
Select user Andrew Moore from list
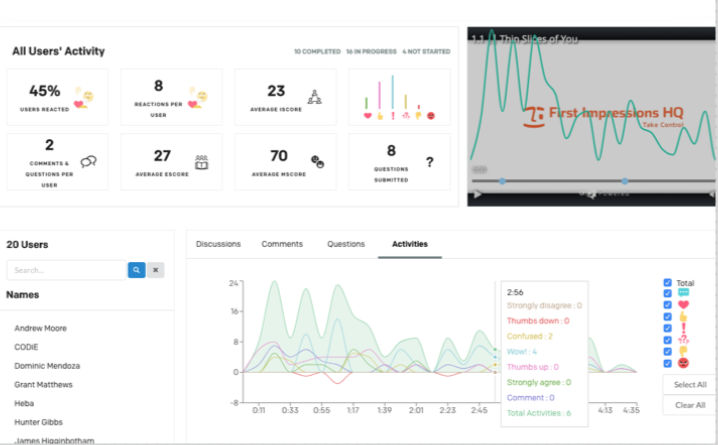pos(41,328)
